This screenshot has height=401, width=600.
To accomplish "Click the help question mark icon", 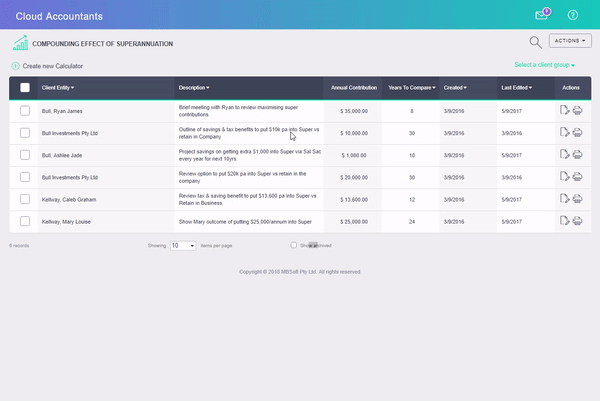I will click(x=573, y=15).
